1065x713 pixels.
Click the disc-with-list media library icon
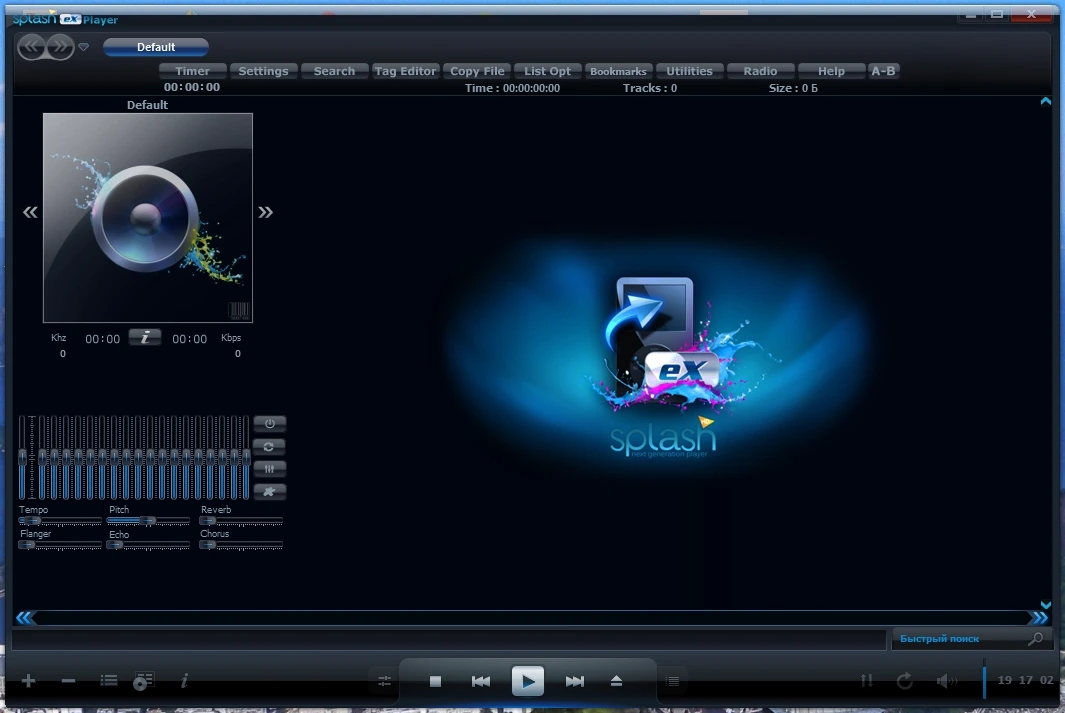(144, 681)
